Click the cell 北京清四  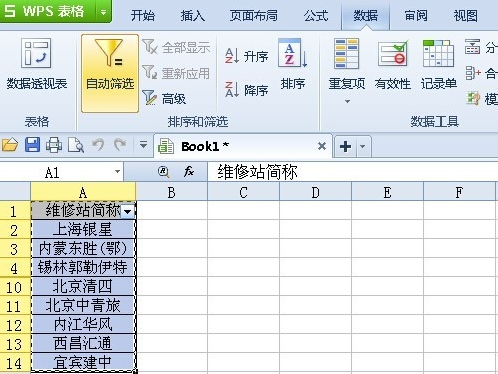(x=83, y=286)
